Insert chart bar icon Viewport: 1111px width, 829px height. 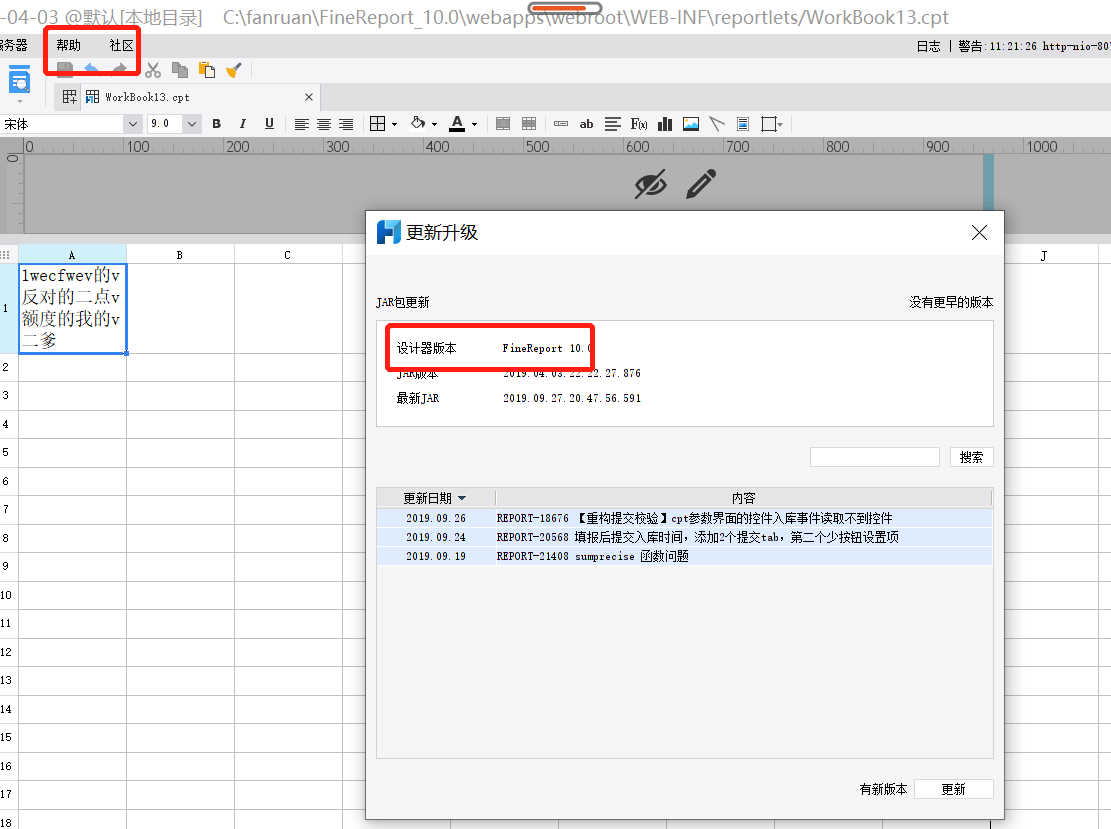[665, 124]
